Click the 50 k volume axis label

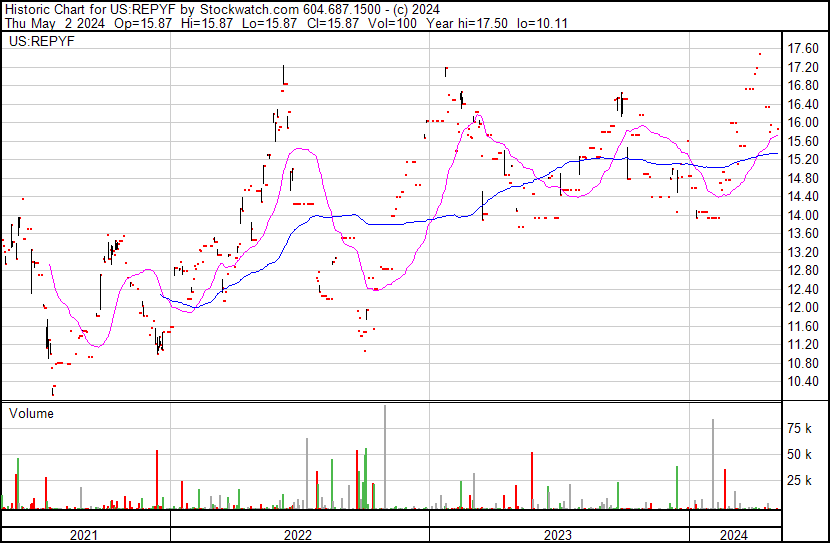(x=800, y=454)
